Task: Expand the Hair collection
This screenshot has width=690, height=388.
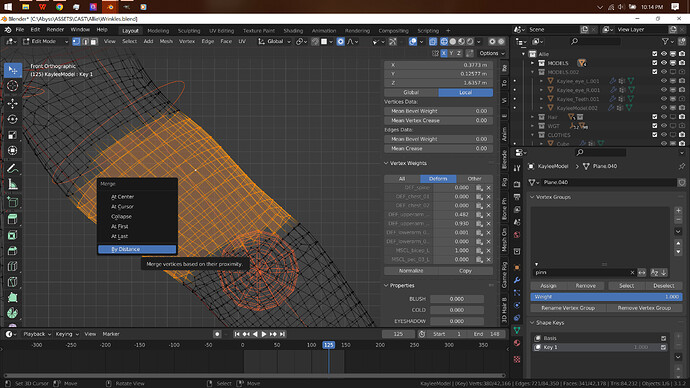Action: pos(532,117)
